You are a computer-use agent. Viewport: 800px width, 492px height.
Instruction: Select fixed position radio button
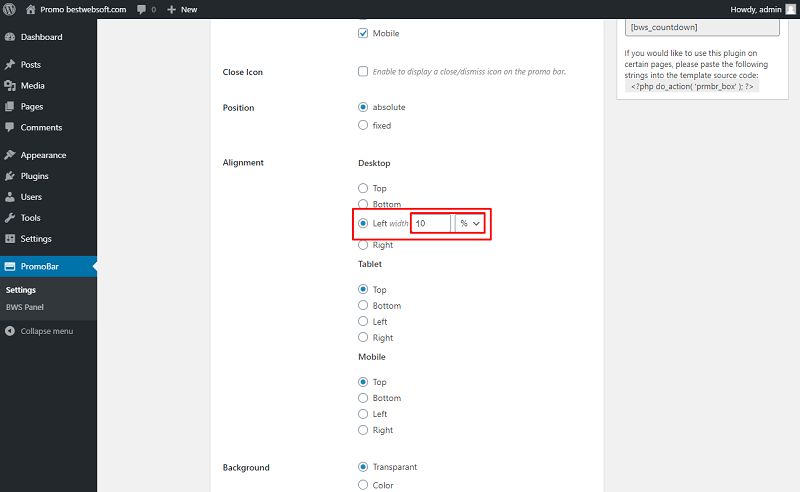pos(363,125)
